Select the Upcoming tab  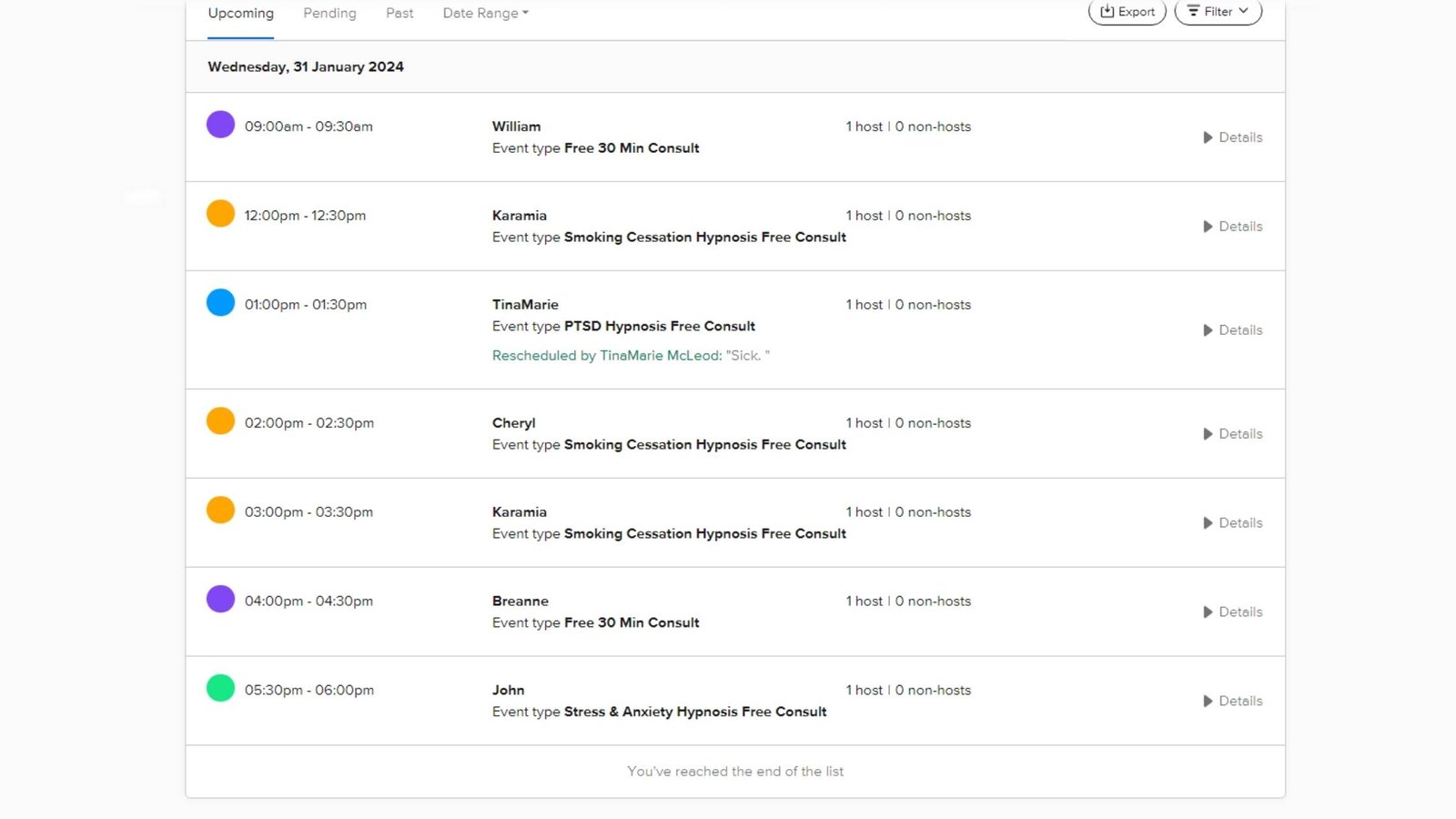pyautogui.click(x=240, y=14)
